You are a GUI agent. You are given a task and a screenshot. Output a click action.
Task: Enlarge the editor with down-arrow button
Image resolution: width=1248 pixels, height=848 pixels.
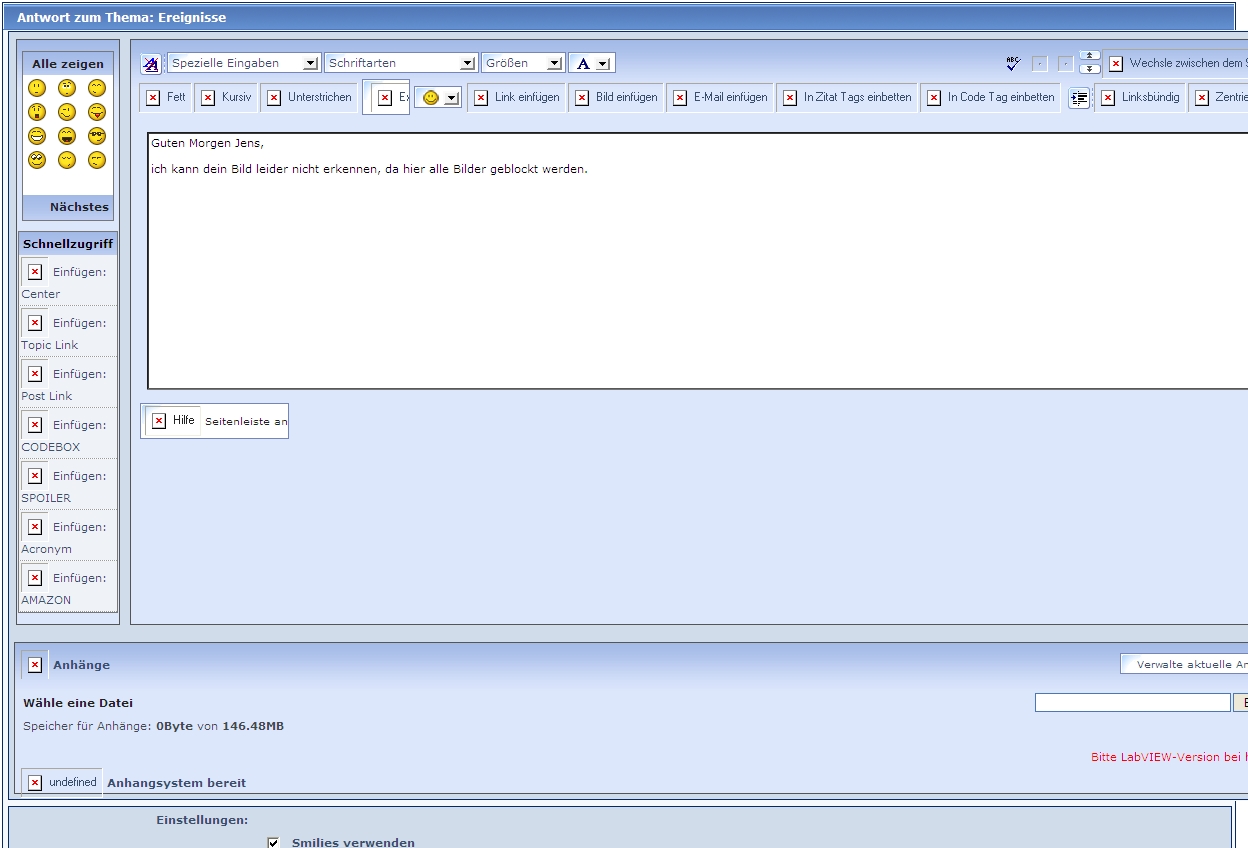(1090, 69)
